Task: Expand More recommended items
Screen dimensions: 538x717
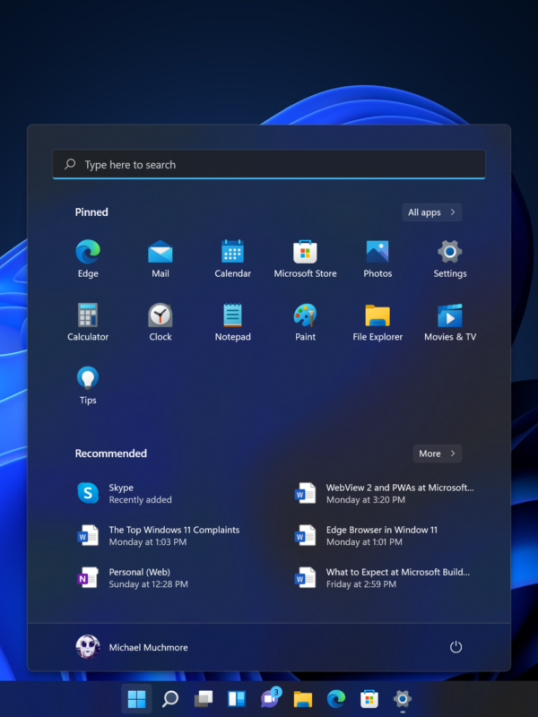Action: [437, 454]
